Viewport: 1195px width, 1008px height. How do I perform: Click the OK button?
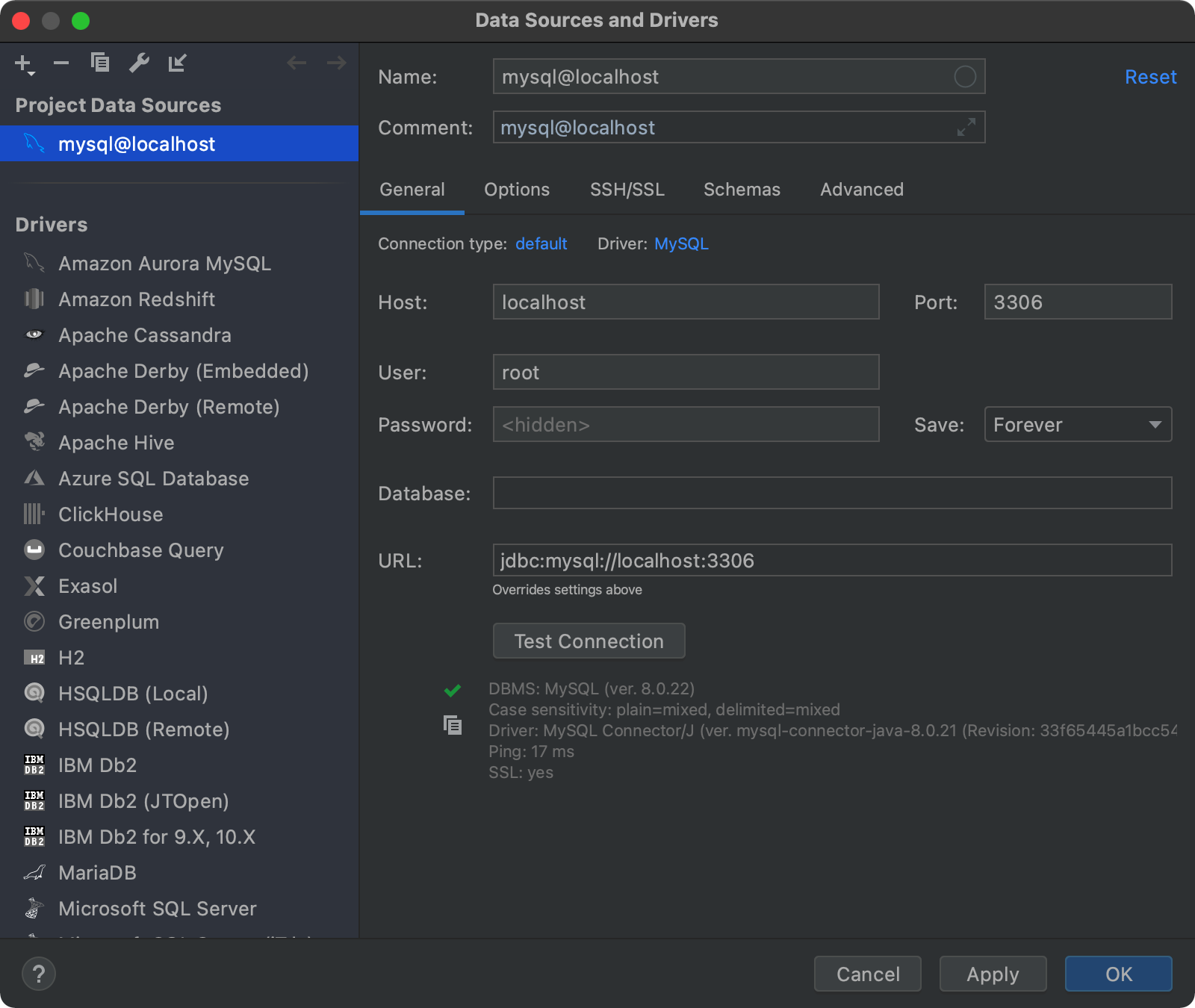point(1118,974)
